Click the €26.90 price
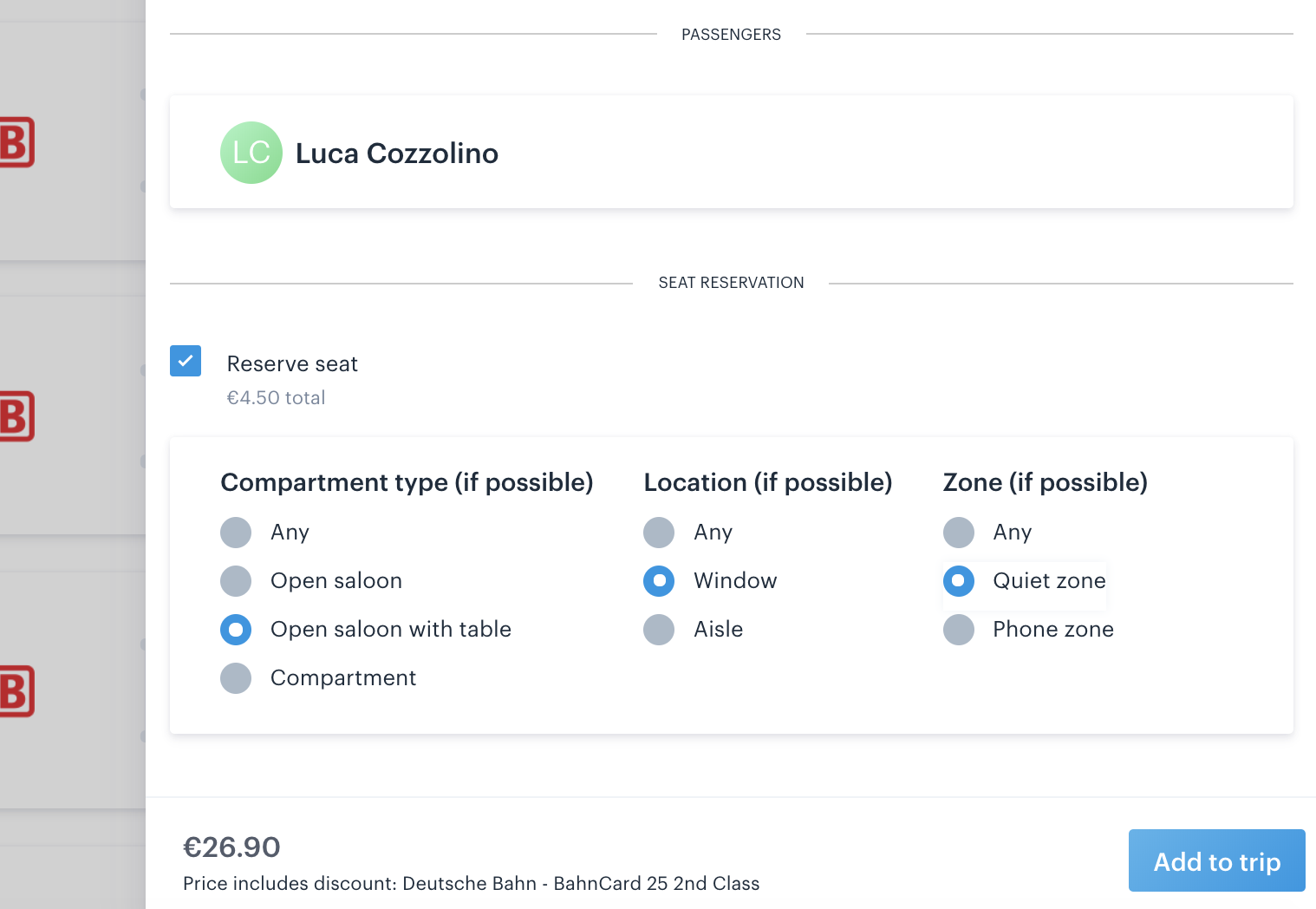Viewport: 1316px width, 909px height. 231,847
